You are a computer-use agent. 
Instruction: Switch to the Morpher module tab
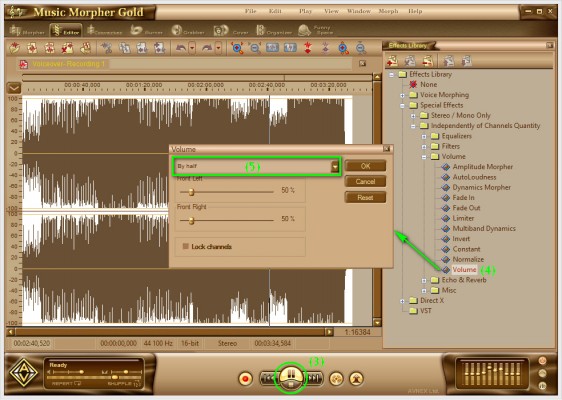click(27, 30)
